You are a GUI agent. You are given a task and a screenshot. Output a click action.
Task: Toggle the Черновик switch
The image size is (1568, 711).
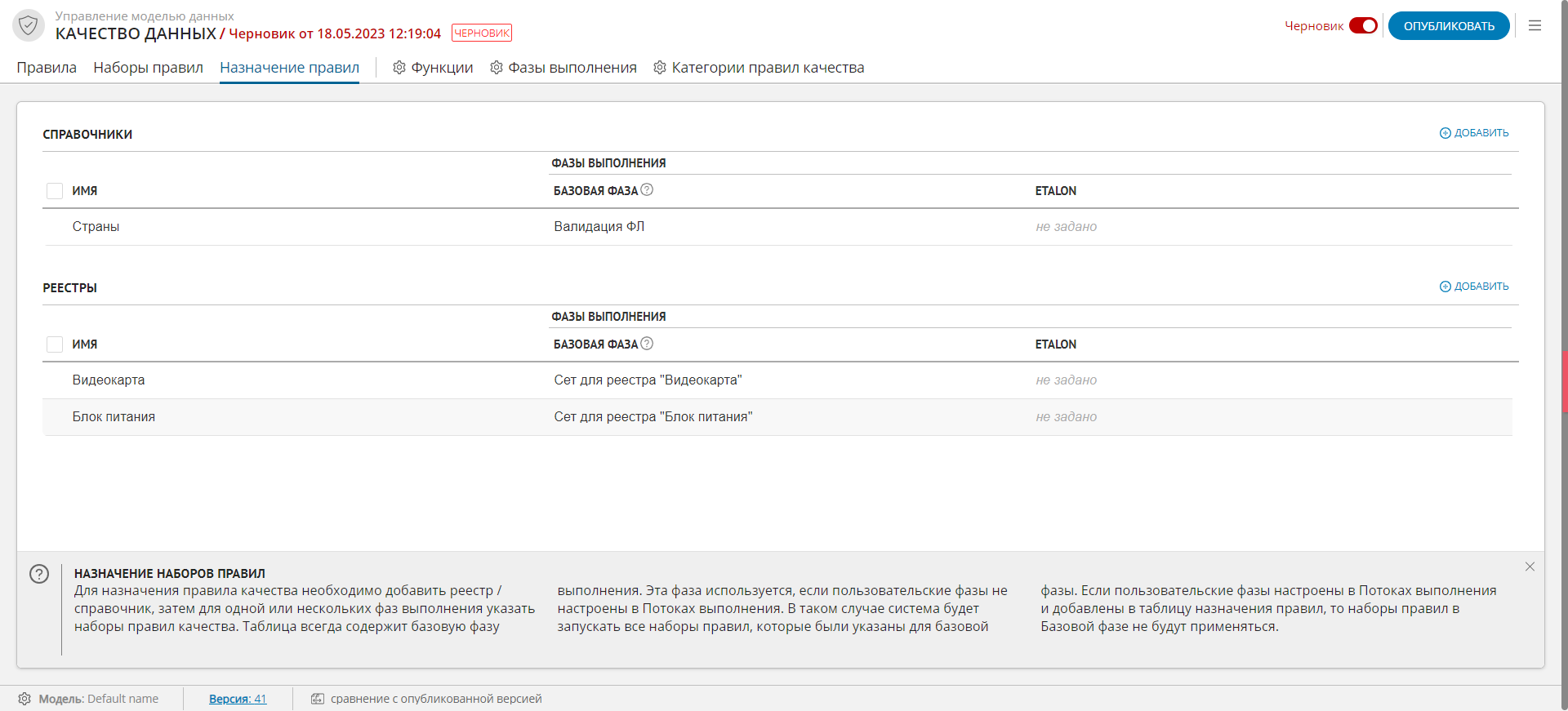(x=1363, y=26)
